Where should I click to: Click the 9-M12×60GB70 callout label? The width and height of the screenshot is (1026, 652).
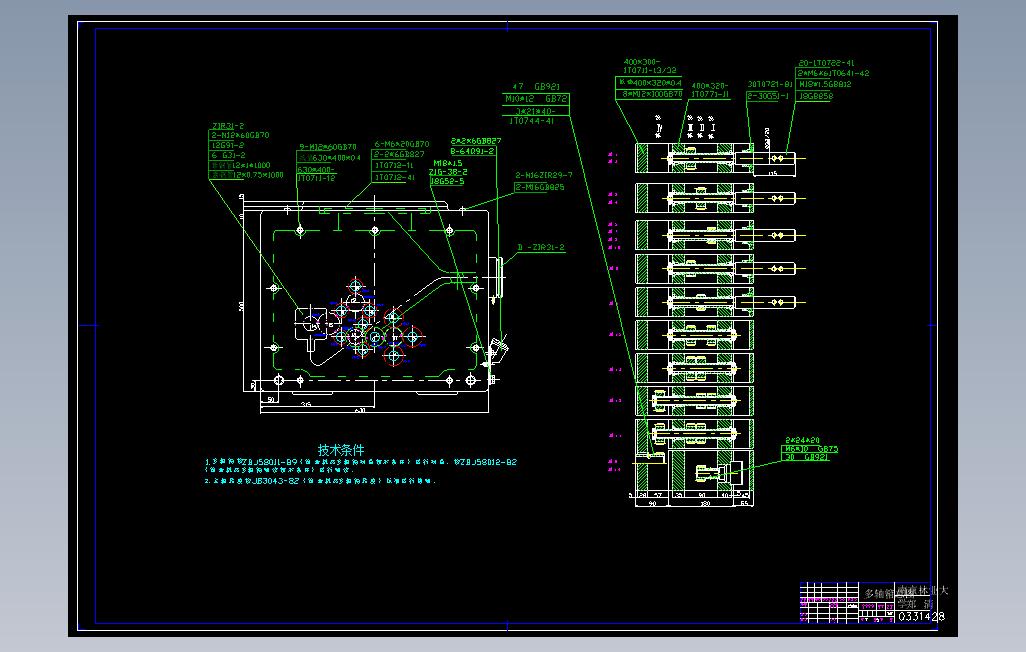tap(327, 147)
